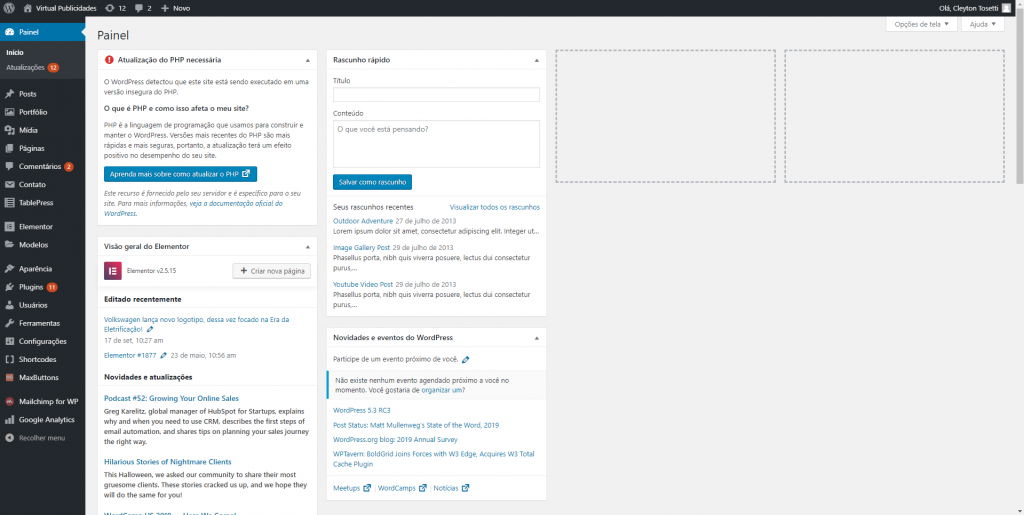
Task: Open Podcast #52: Growing Your Online Sales
Action: click(x=171, y=399)
